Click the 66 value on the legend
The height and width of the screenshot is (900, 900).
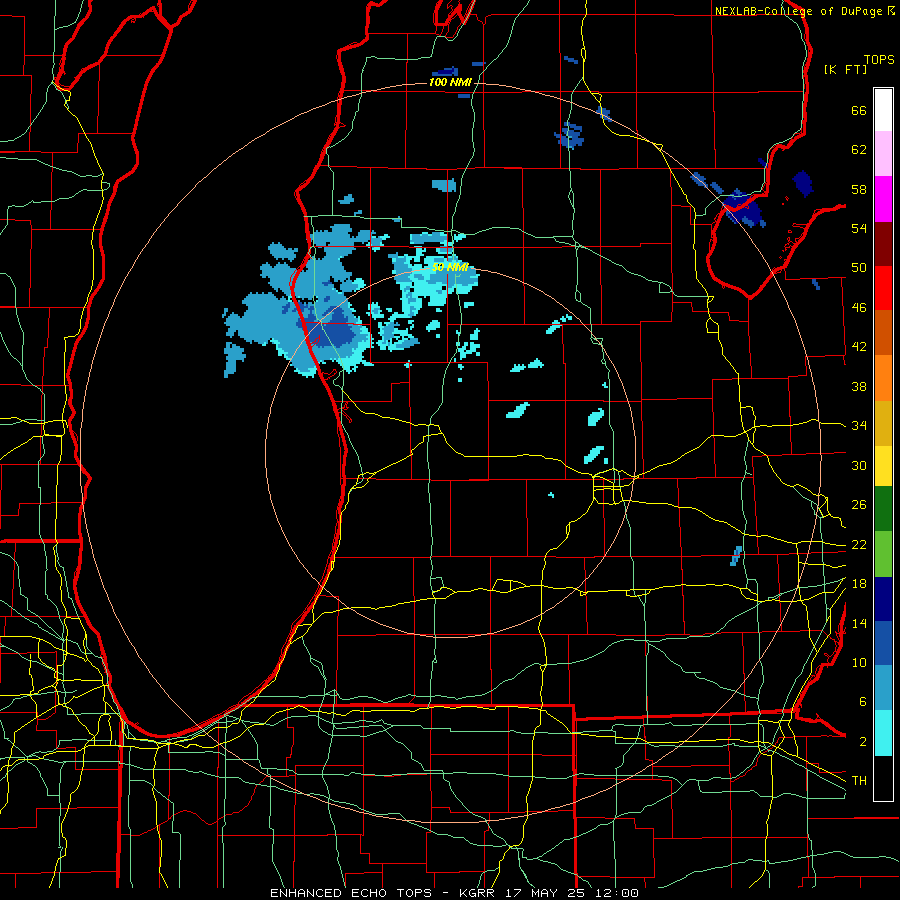859,110
